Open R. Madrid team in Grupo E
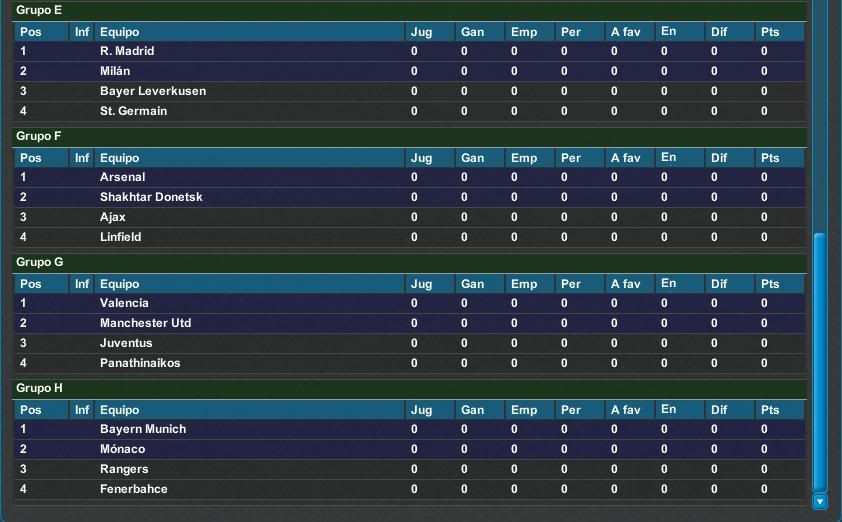The height and width of the screenshot is (522, 842). [x=127, y=51]
